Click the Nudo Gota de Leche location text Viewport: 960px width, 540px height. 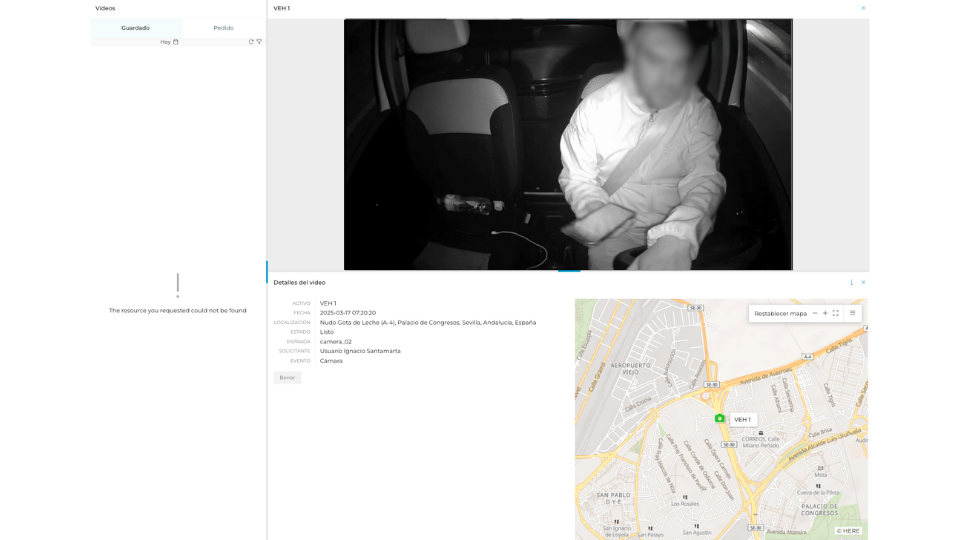click(428, 322)
